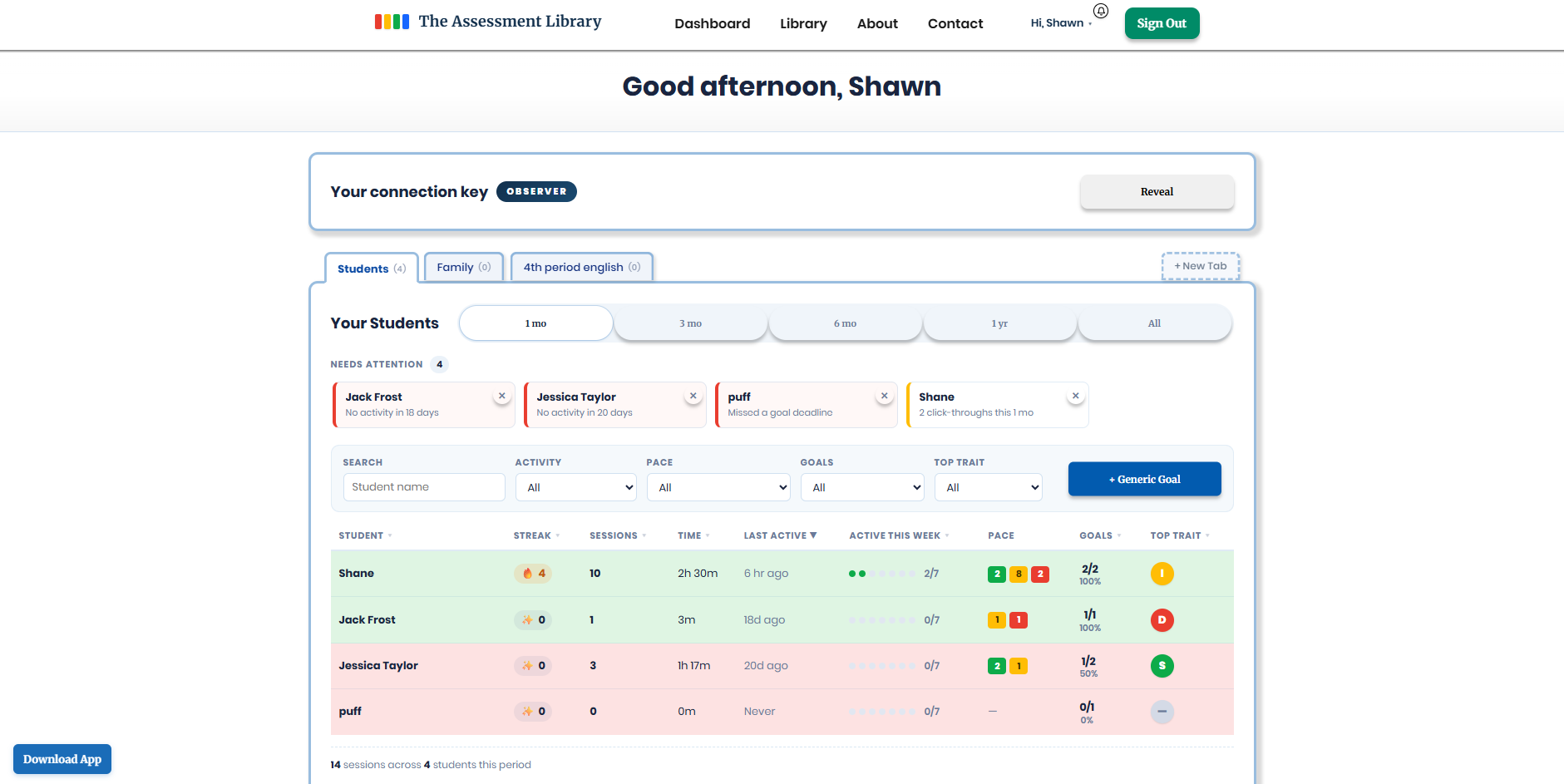Click puff's gray empty trait circle

point(1162,712)
